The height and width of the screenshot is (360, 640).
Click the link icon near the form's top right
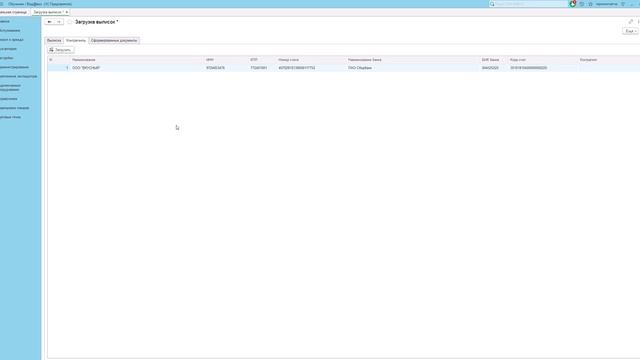click(631, 22)
